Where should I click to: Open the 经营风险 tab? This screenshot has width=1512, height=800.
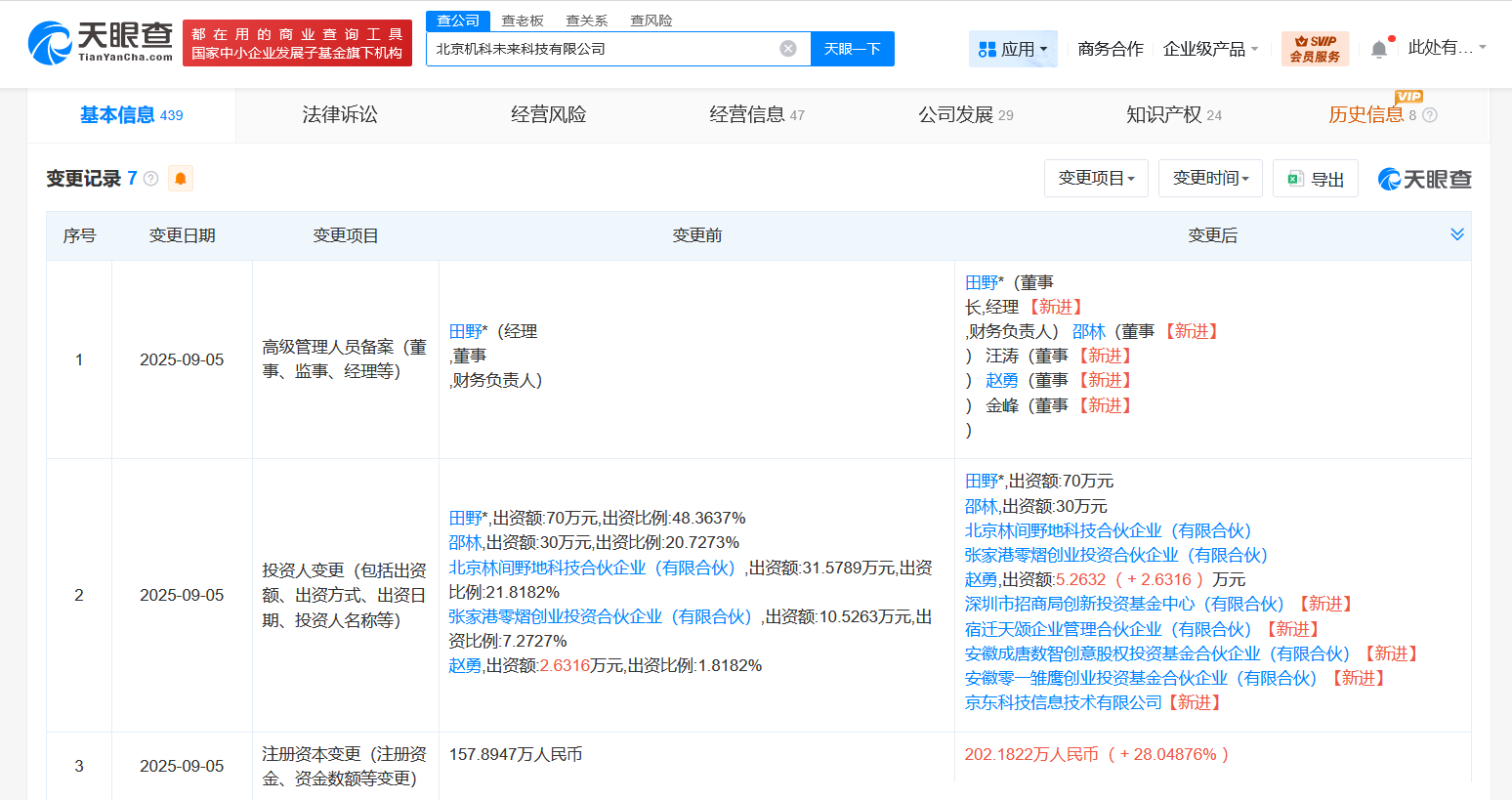pyautogui.click(x=548, y=114)
